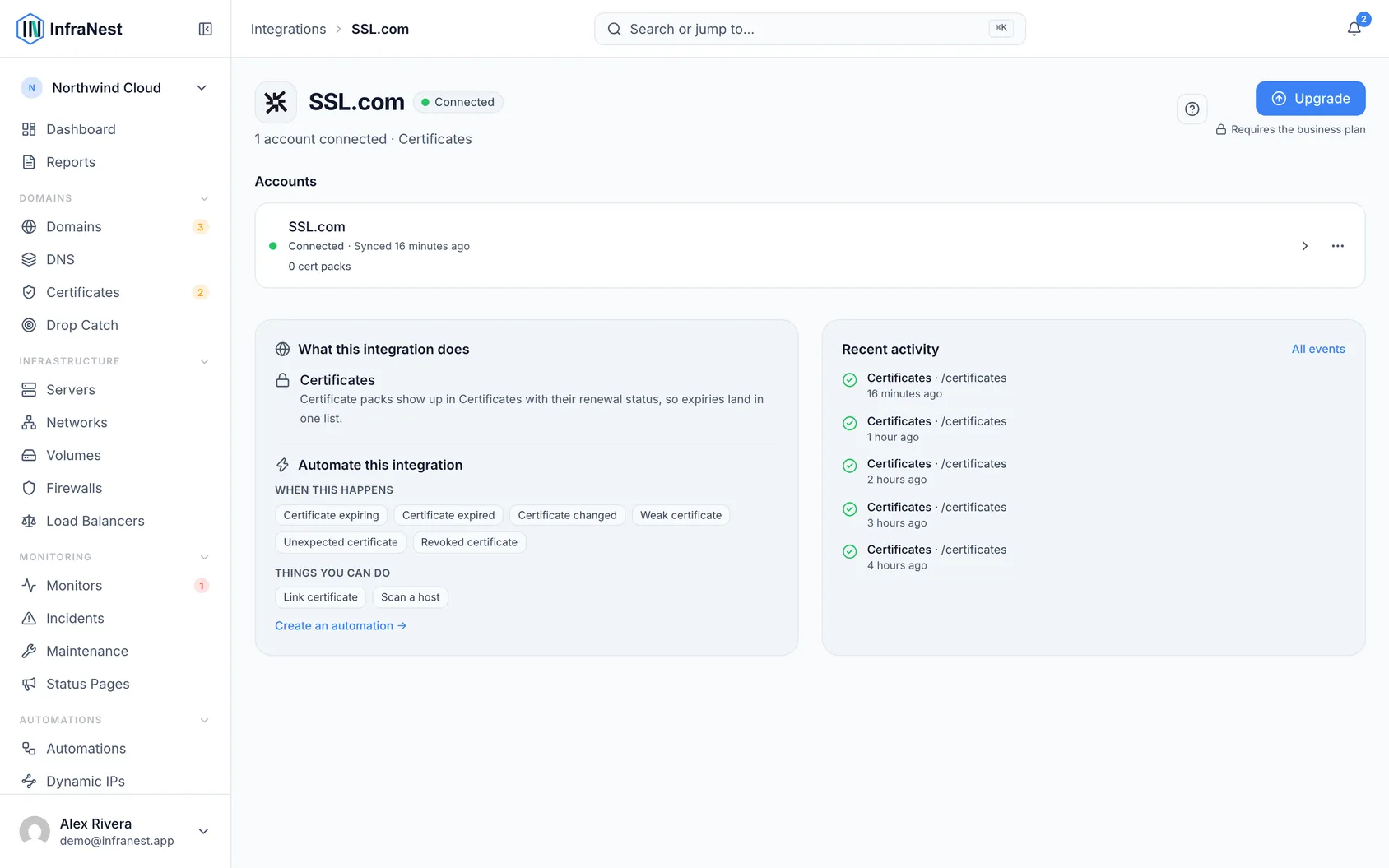Click the Domains count badge 3
This screenshot has width=1389, height=868.
click(200, 227)
